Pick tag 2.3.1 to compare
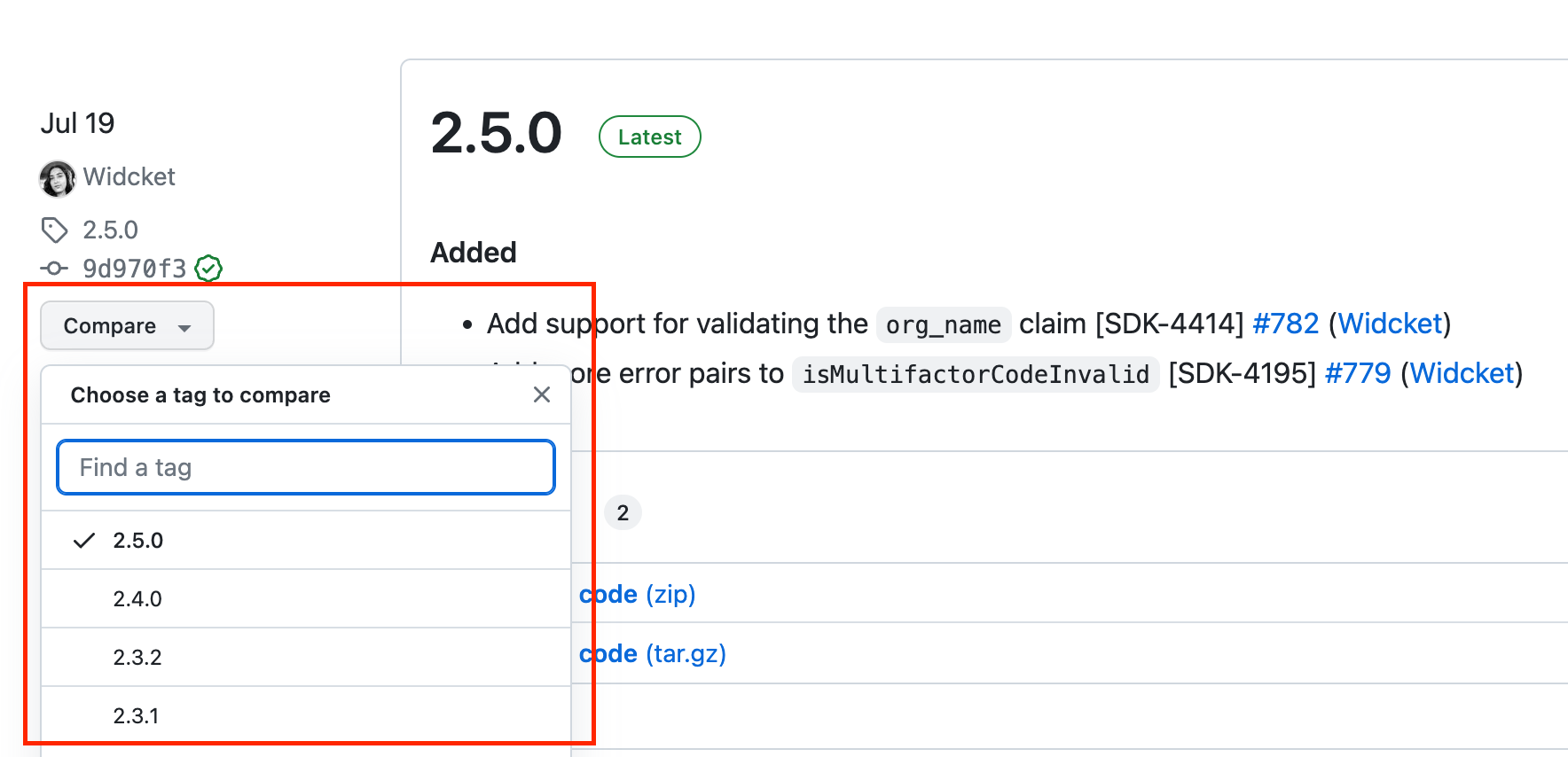This screenshot has width=1568, height=757. tap(306, 715)
